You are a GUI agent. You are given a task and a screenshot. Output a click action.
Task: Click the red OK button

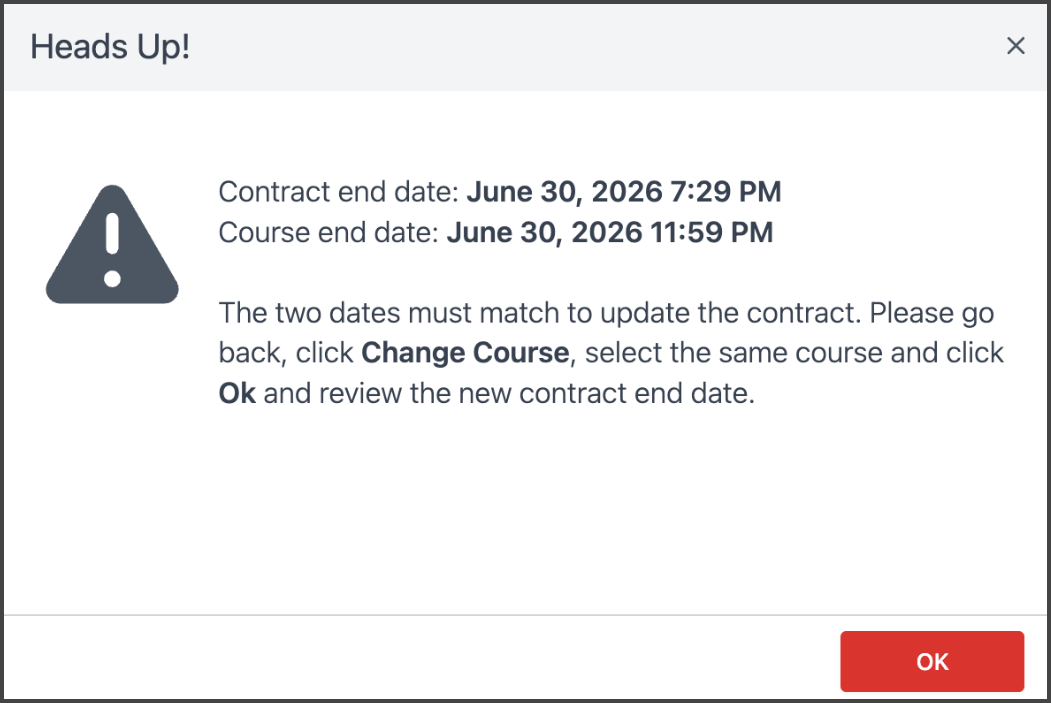(x=931, y=661)
